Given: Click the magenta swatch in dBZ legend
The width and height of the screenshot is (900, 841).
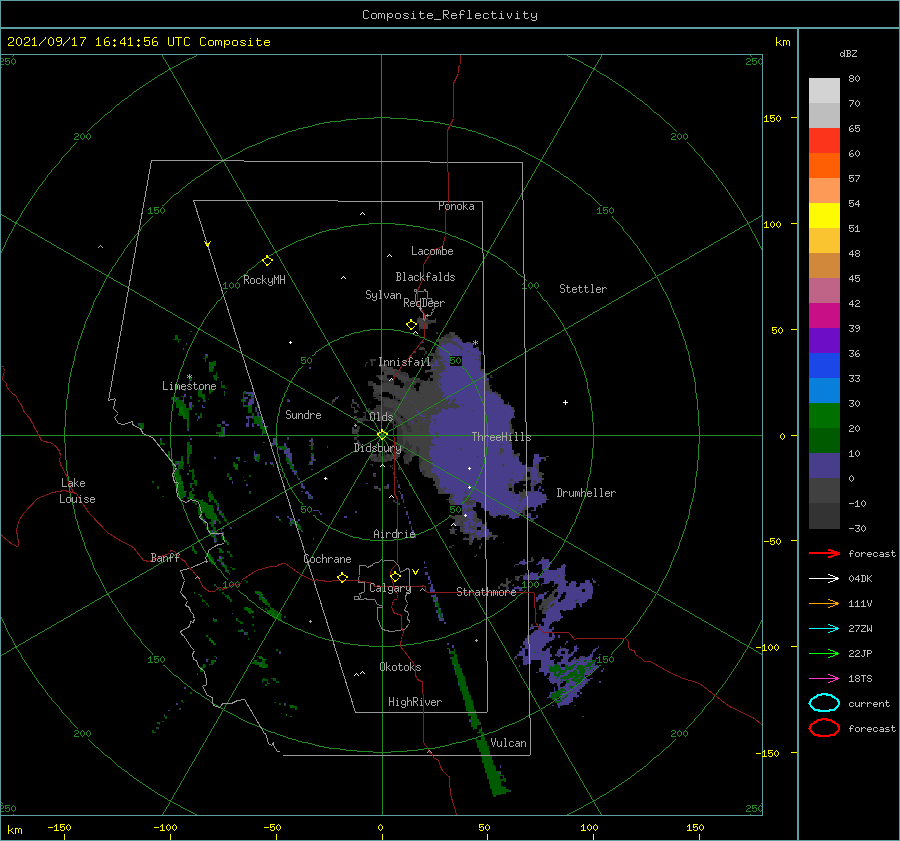Looking at the screenshot, I should pyautogui.click(x=824, y=315).
